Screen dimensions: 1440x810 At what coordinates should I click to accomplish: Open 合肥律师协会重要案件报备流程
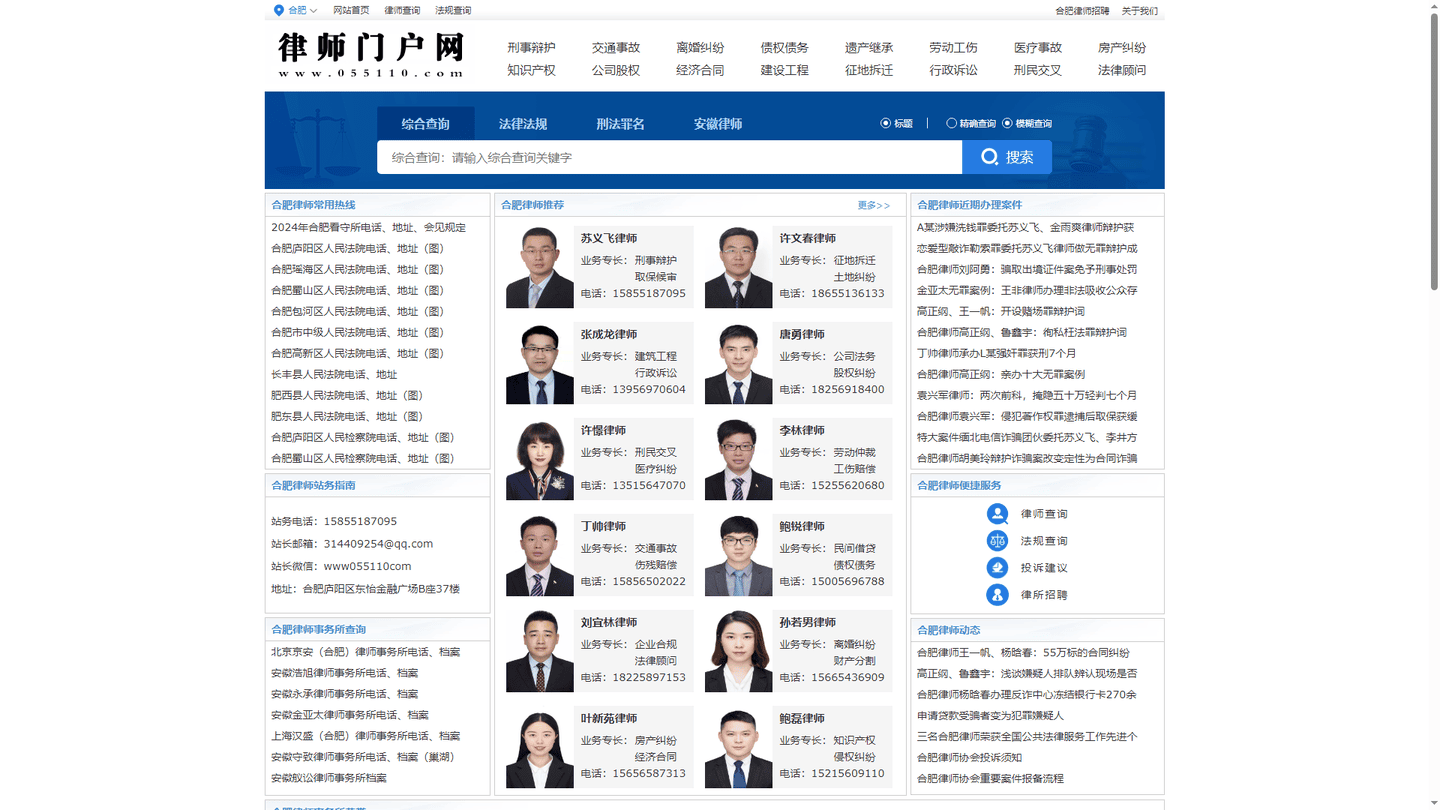pos(990,779)
